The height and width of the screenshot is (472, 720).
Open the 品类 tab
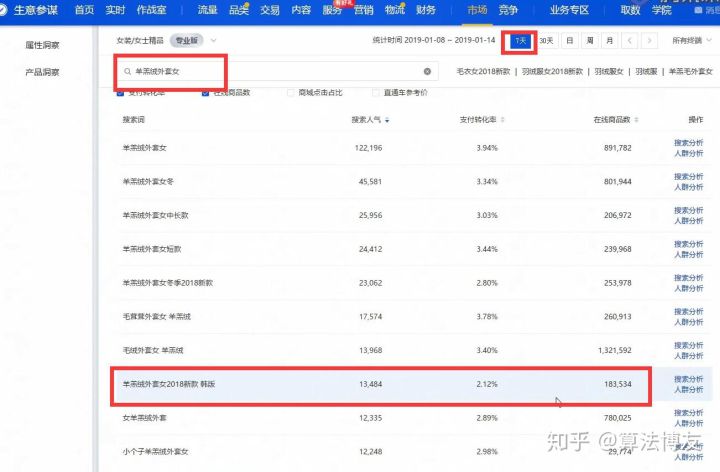(238, 10)
